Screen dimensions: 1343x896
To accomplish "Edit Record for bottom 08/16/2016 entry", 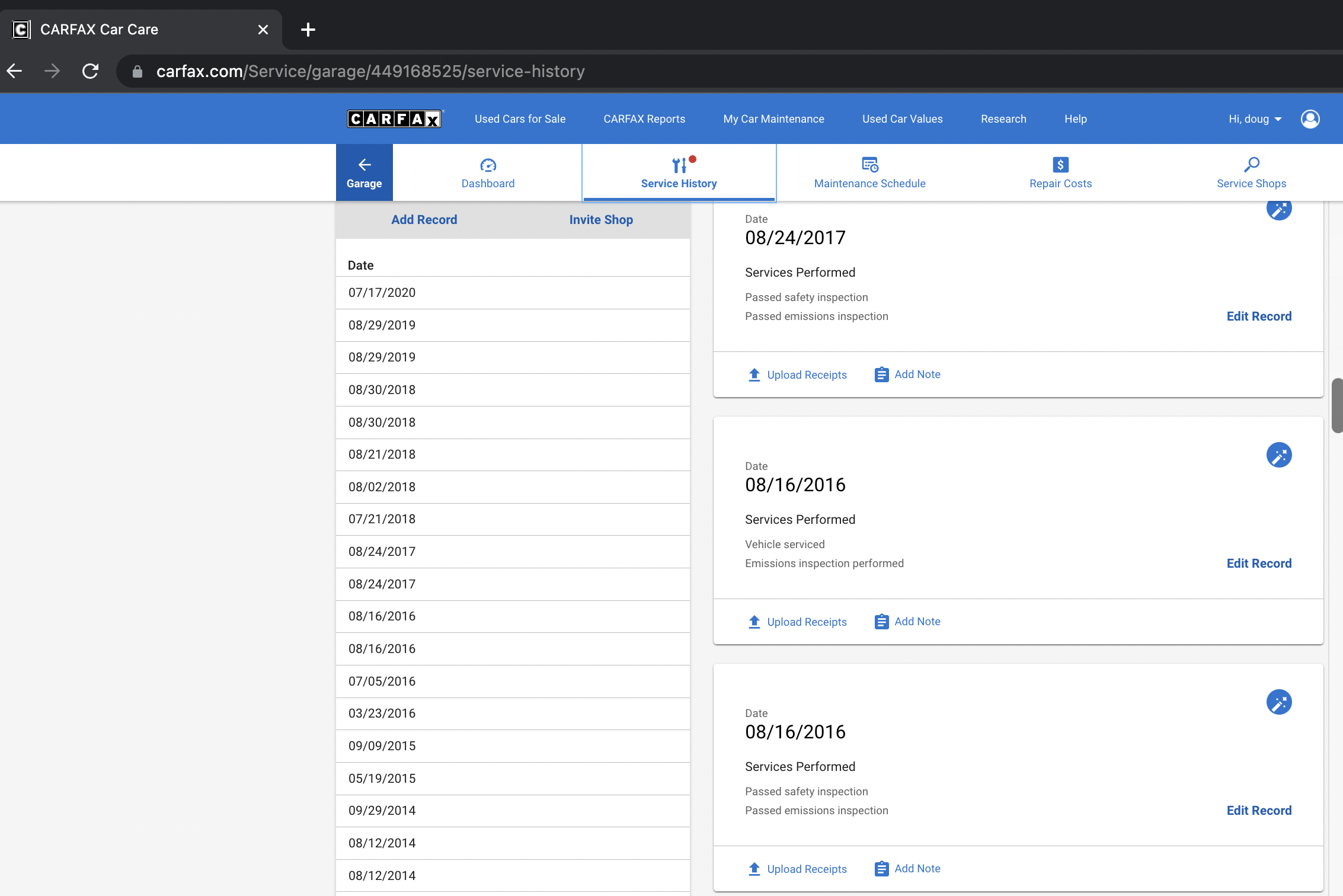I will tap(1259, 811).
